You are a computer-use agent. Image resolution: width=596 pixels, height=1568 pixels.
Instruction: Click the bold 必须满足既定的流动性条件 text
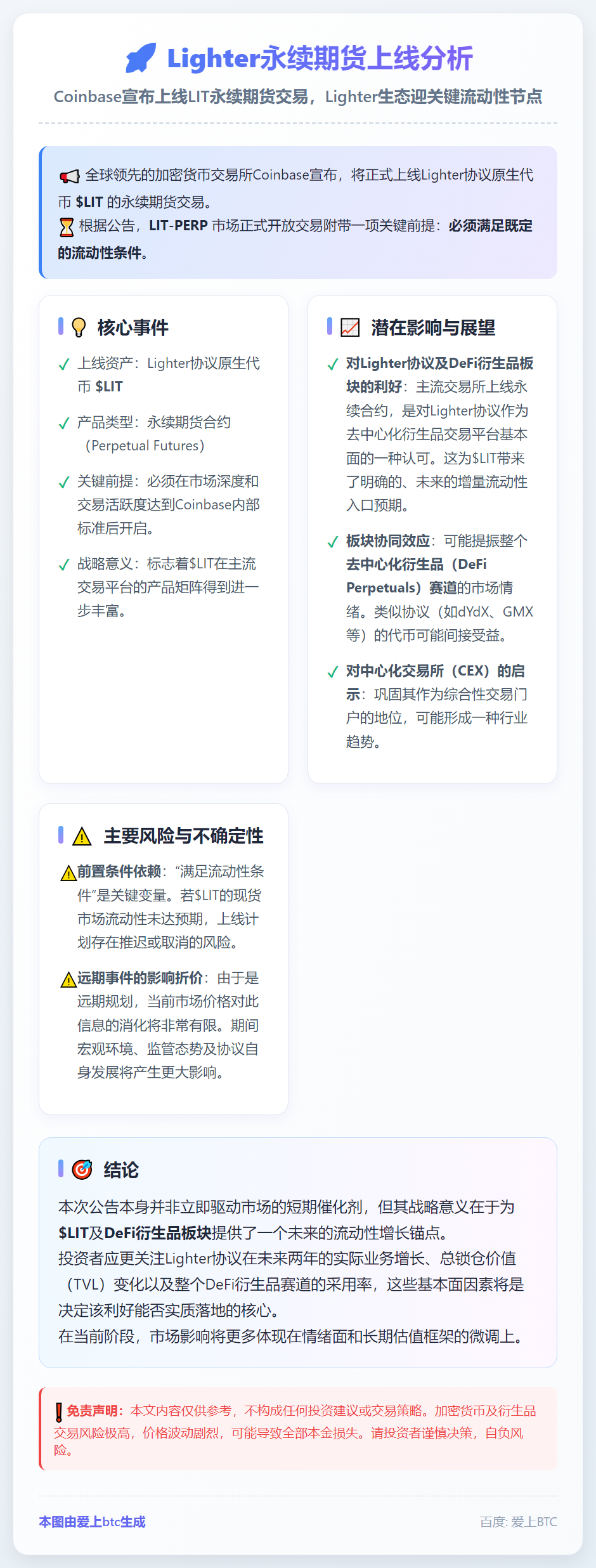pos(295,239)
